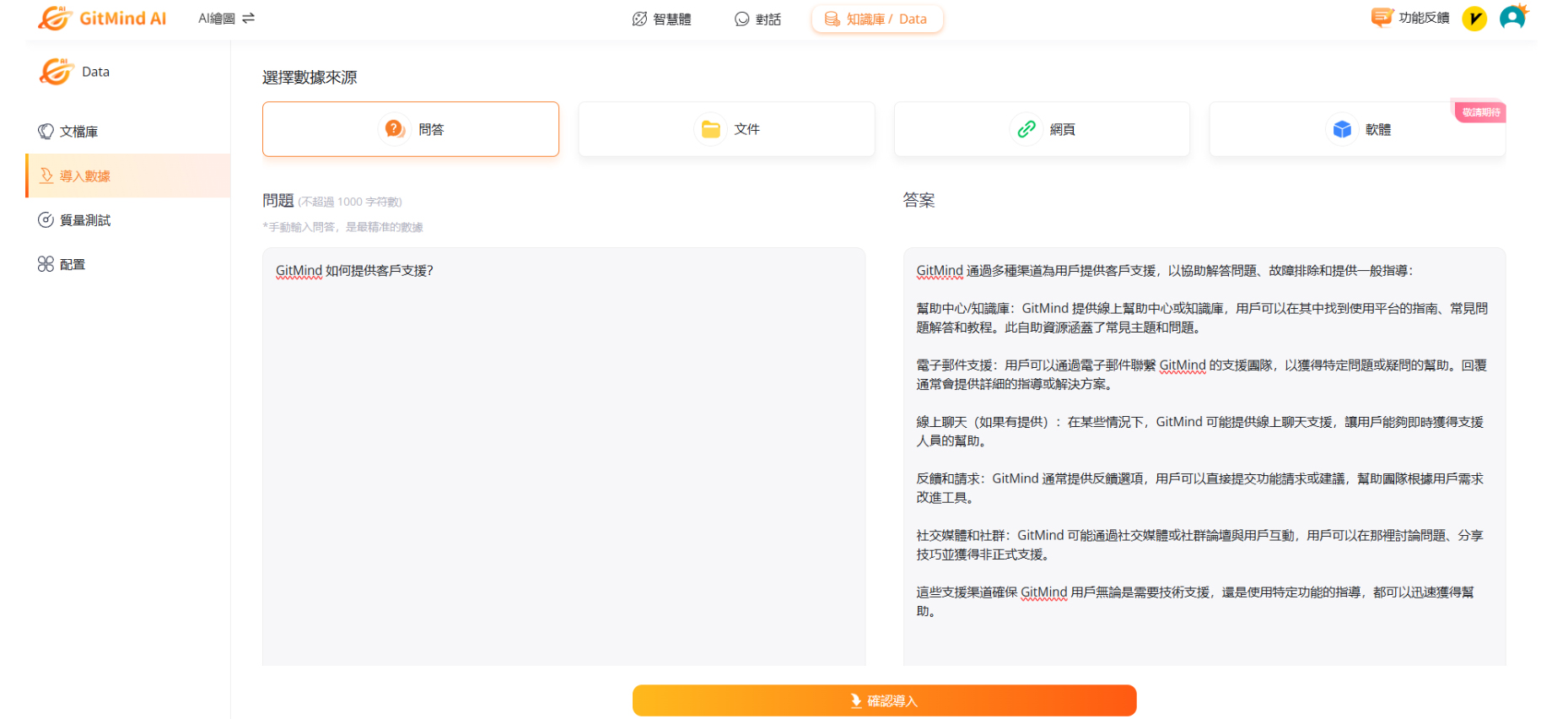Switch to the 智慧體 tab

pyautogui.click(x=662, y=19)
